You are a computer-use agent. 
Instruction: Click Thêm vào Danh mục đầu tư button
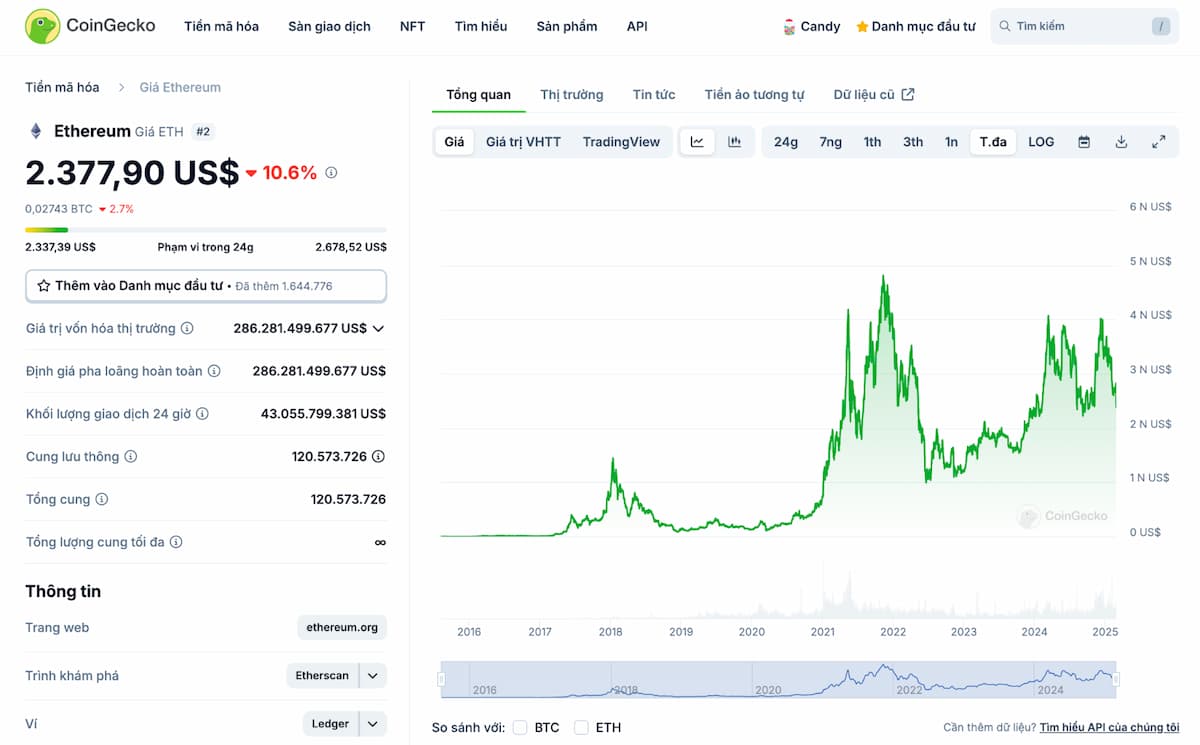(206, 286)
